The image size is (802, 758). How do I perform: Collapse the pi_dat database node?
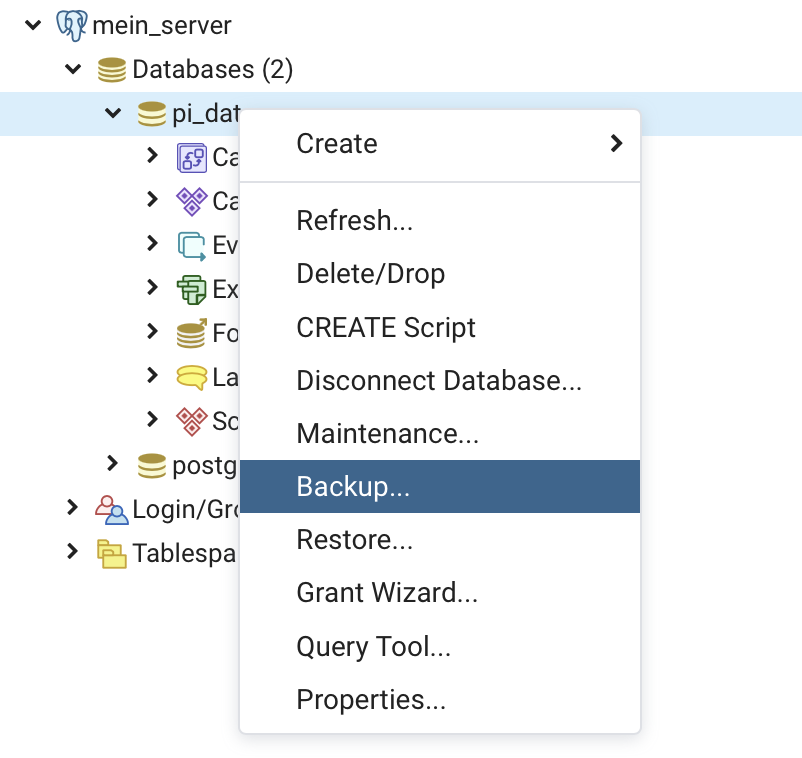pyautogui.click(x=113, y=113)
